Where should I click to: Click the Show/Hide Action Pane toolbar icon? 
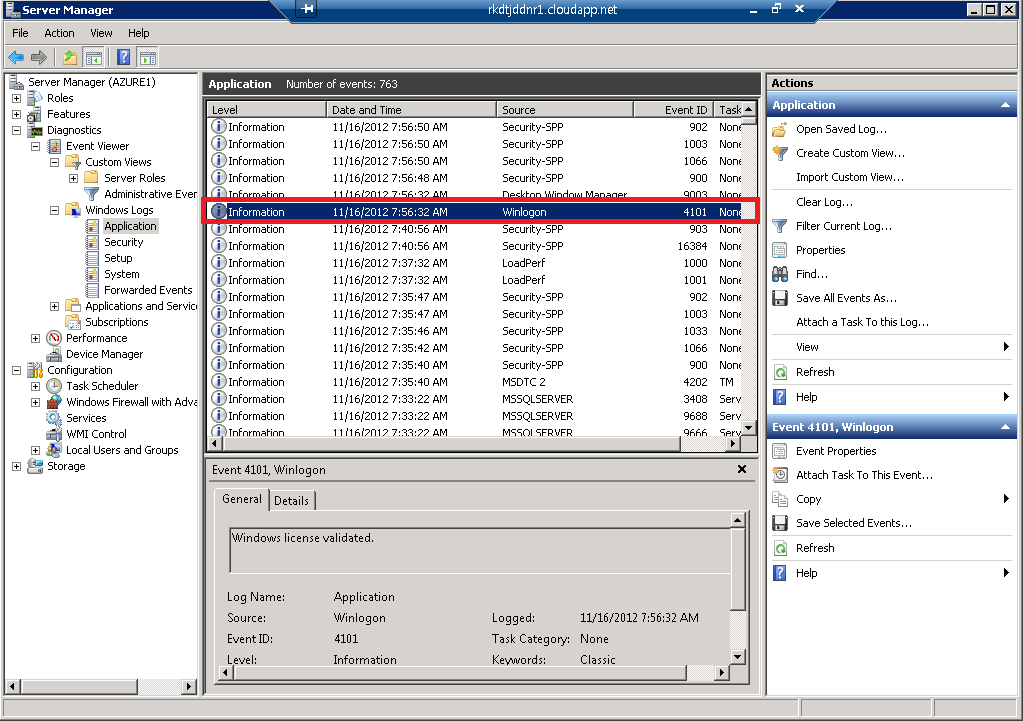click(x=148, y=58)
